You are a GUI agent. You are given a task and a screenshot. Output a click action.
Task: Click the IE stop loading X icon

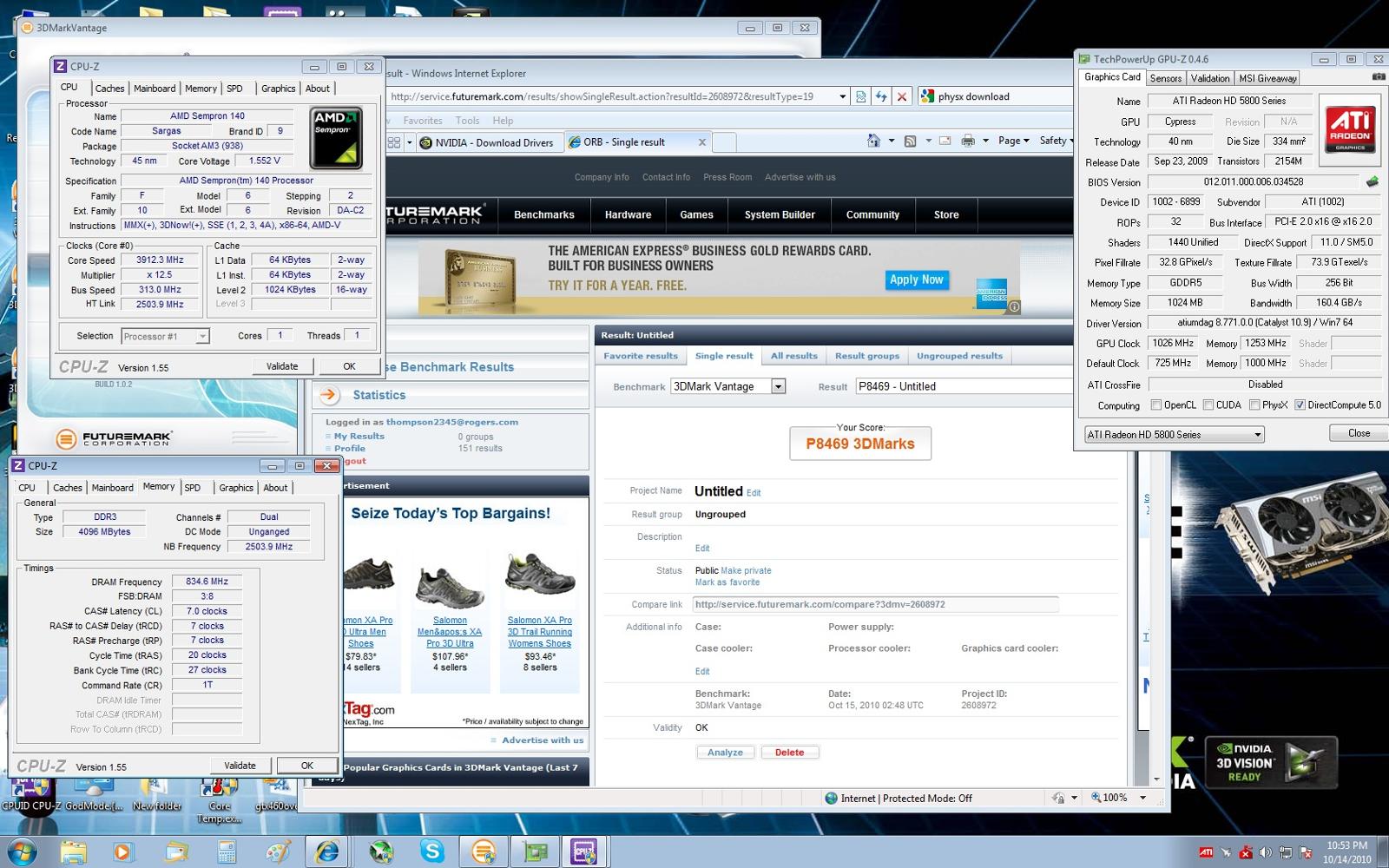(902, 96)
